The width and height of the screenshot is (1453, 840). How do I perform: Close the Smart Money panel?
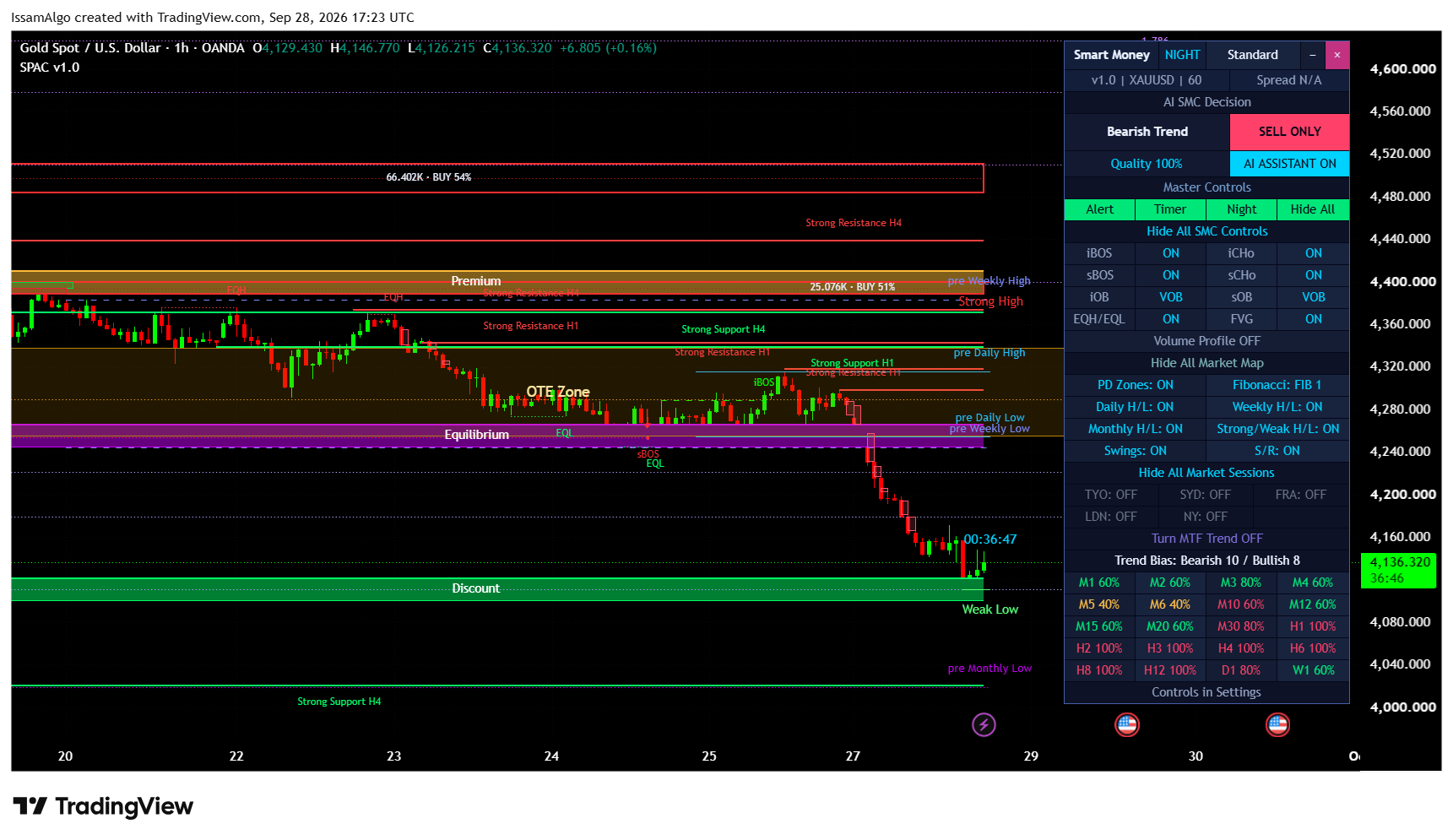coord(1337,55)
